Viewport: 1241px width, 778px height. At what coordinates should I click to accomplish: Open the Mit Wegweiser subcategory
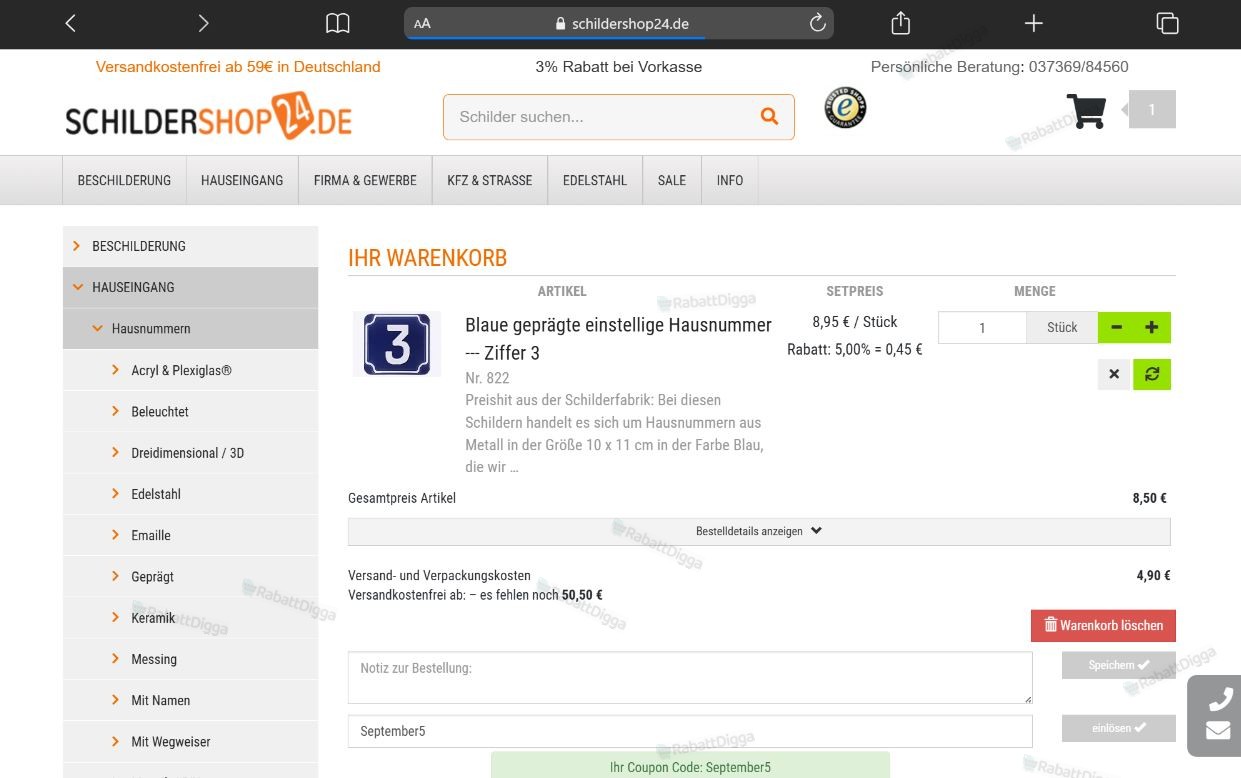tap(190, 742)
